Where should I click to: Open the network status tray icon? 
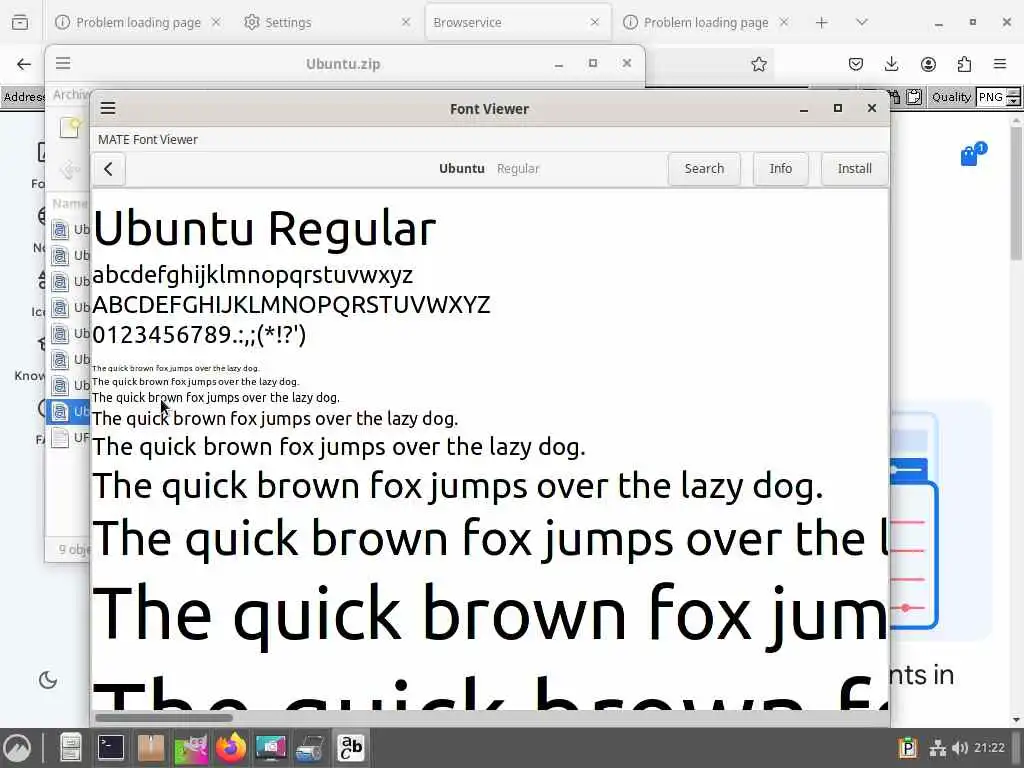938,748
